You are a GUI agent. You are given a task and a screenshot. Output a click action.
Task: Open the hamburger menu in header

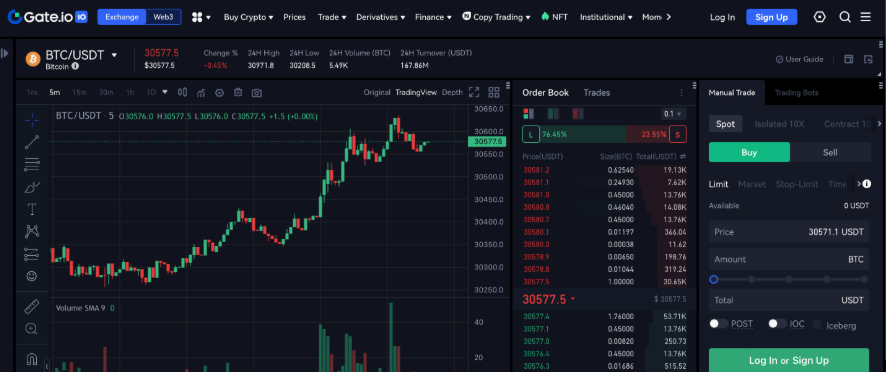tap(866, 17)
